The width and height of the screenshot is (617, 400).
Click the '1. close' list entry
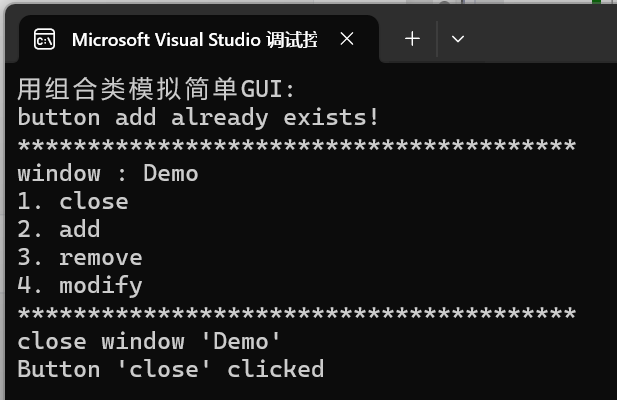(x=73, y=201)
